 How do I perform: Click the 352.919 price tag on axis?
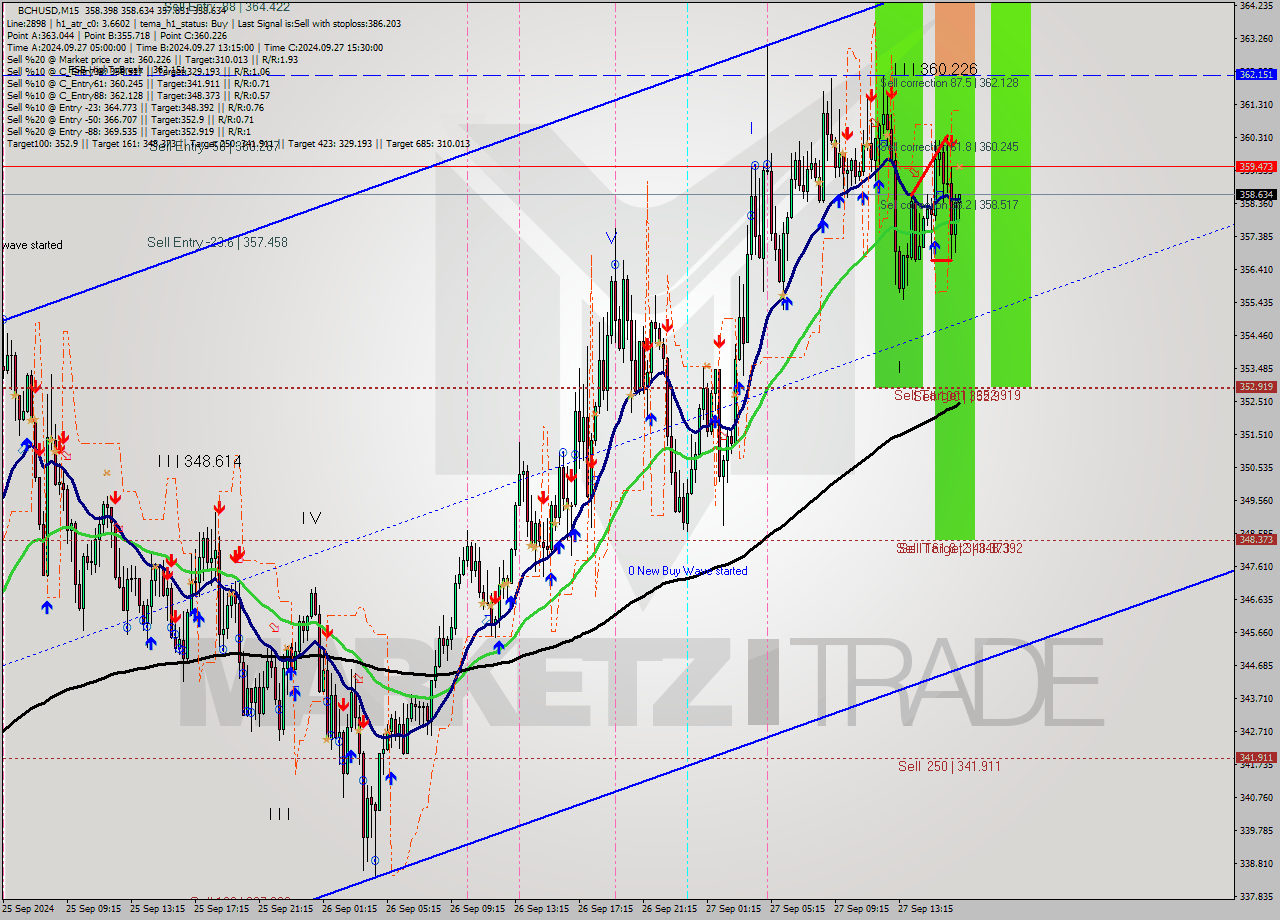(x=1256, y=387)
